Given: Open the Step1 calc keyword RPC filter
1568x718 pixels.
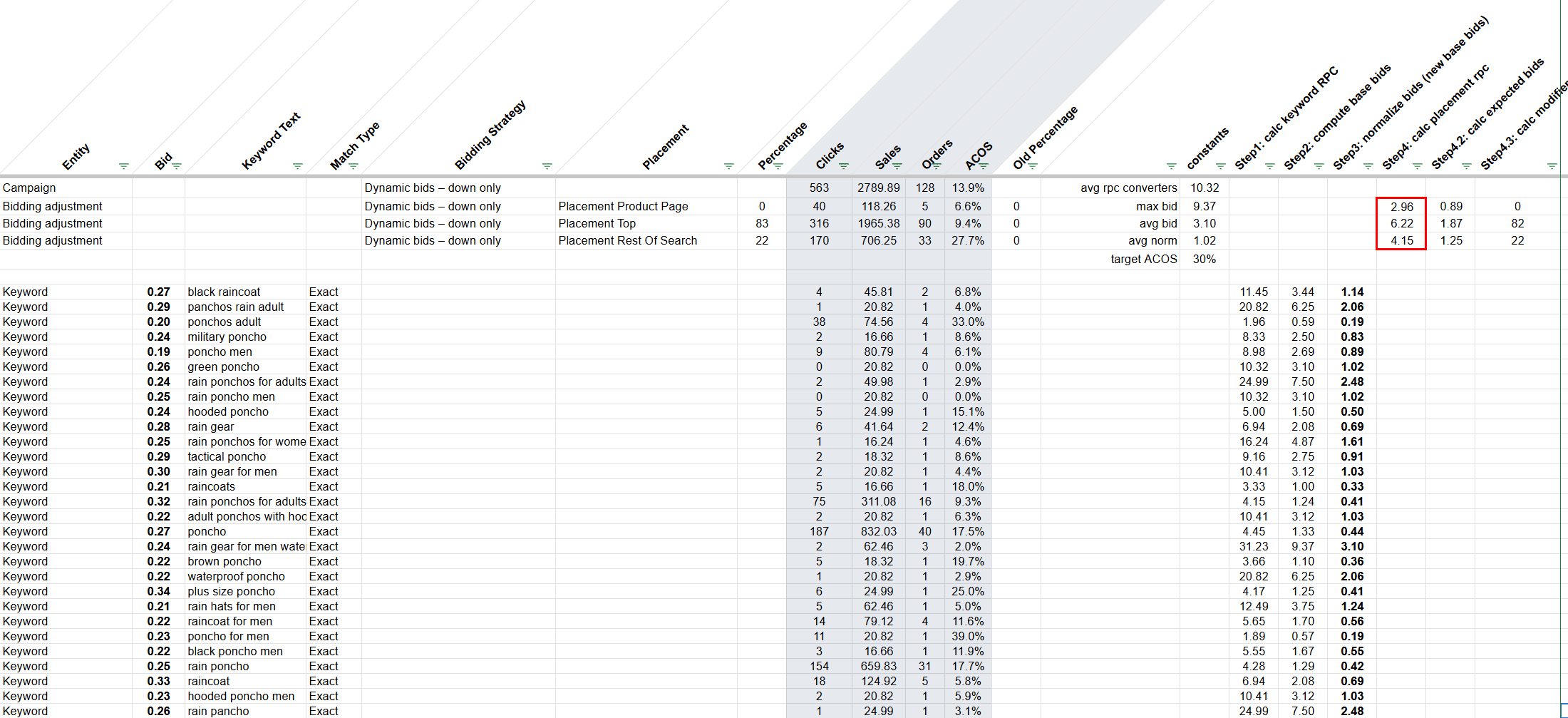Looking at the screenshot, I should tap(1269, 166).
